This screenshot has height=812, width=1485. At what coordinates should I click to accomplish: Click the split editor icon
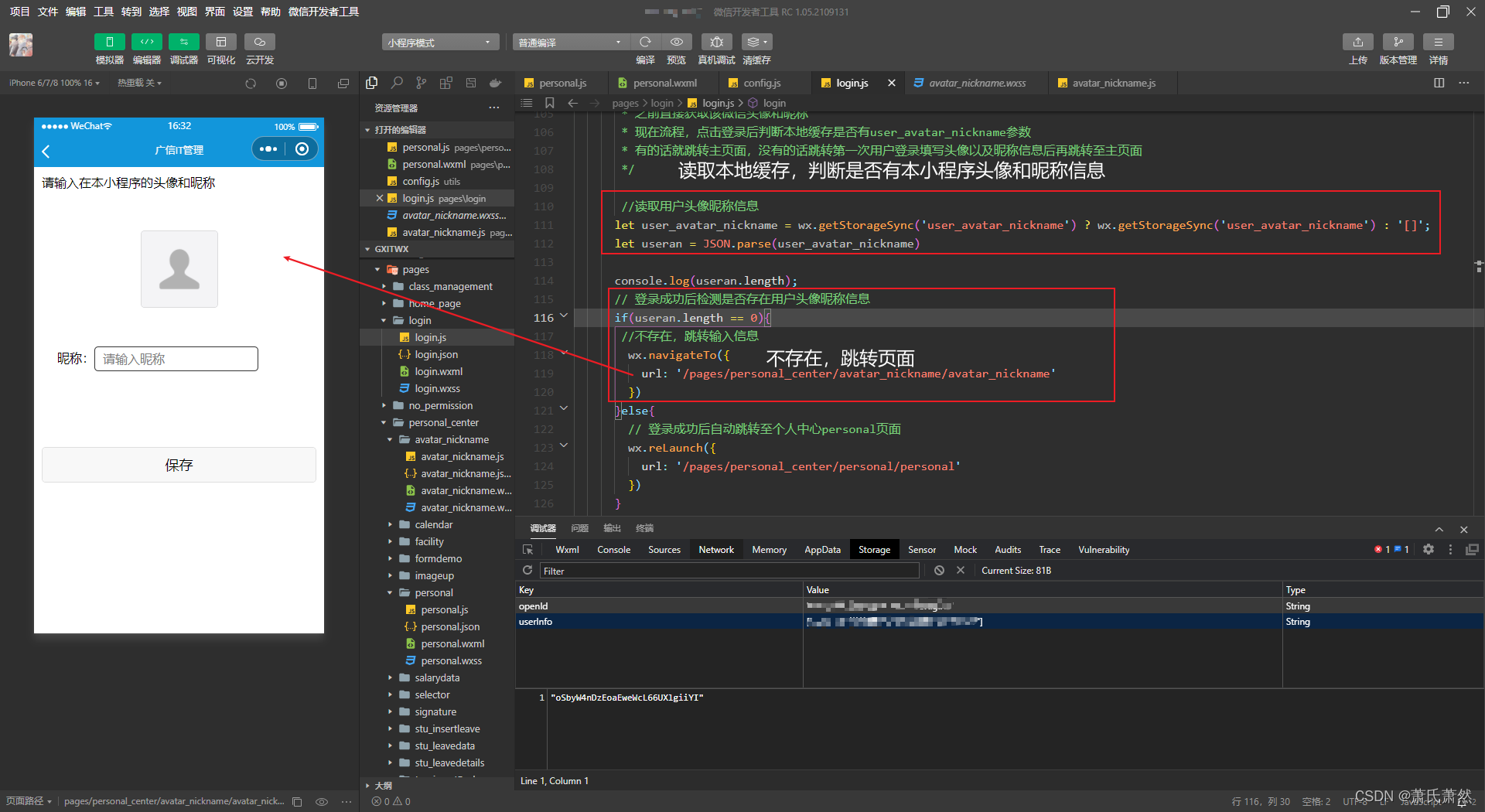coord(1439,83)
